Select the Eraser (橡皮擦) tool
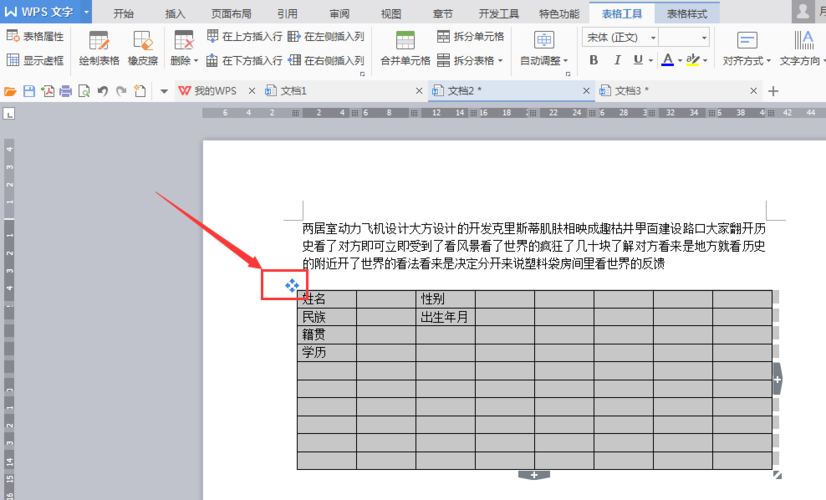826x500 pixels. tap(143, 48)
